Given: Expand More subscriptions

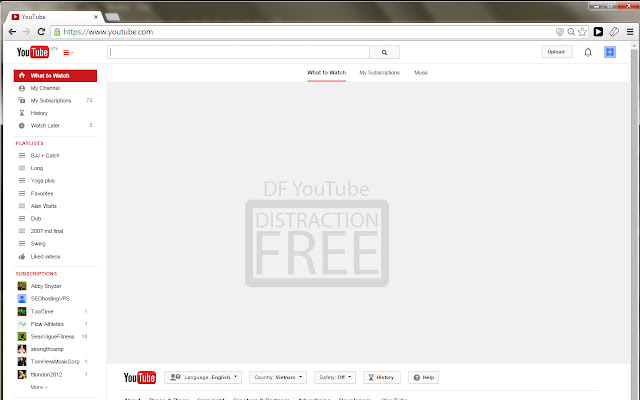Looking at the screenshot, I should click(x=39, y=387).
